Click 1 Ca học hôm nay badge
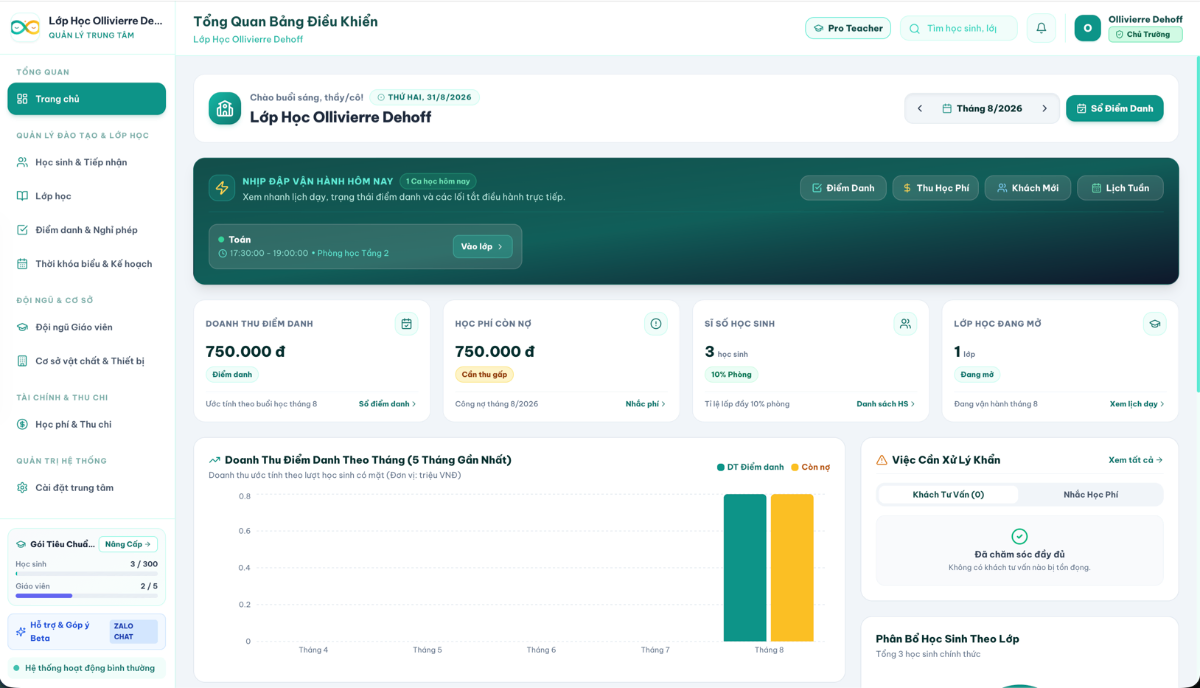Image resolution: width=1200 pixels, height=688 pixels. point(438,181)
